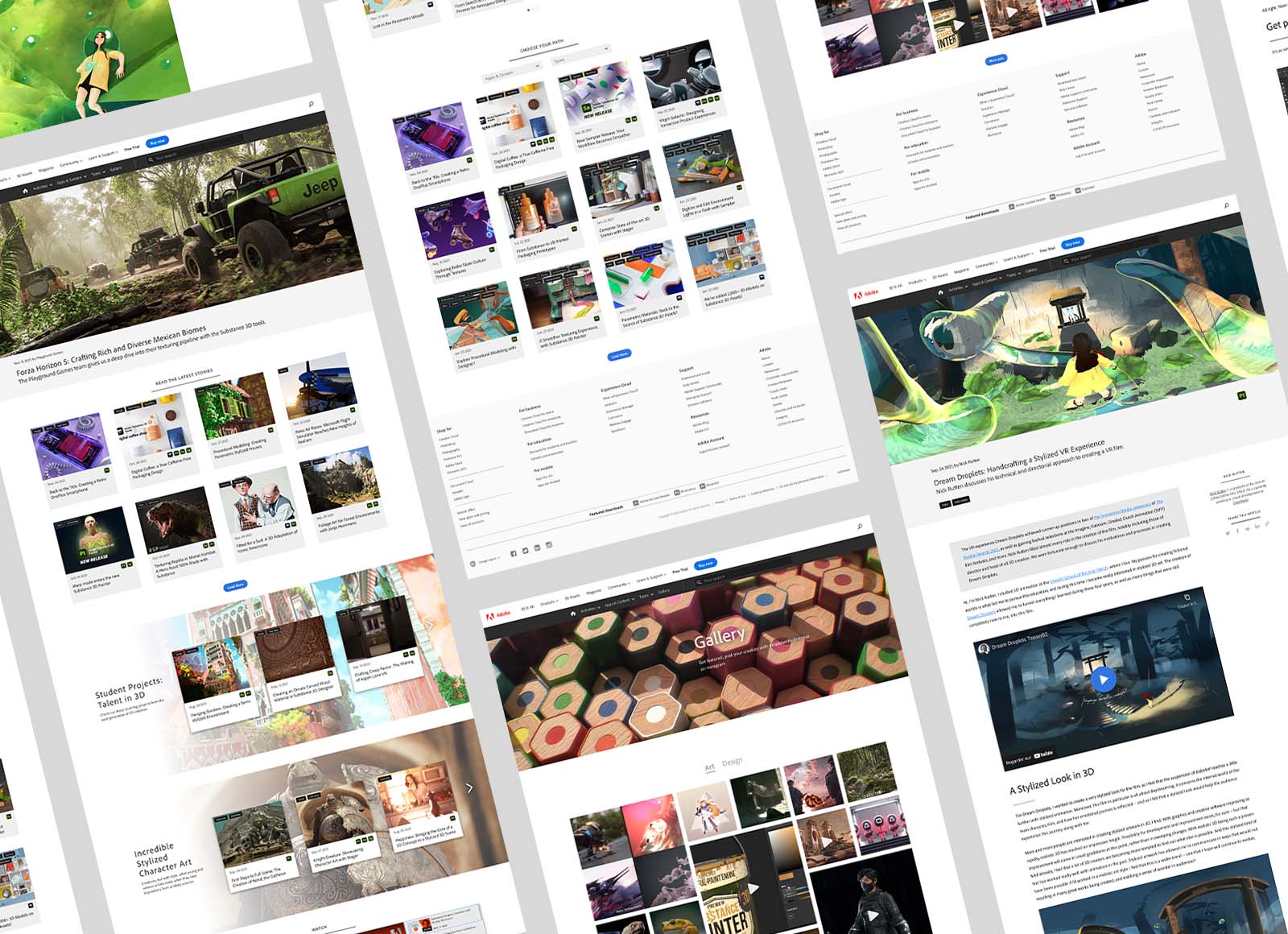Click the Adobe logo on Dream Droplets page
This screenshot has height=934, width=1288.
tap(866, 294)
